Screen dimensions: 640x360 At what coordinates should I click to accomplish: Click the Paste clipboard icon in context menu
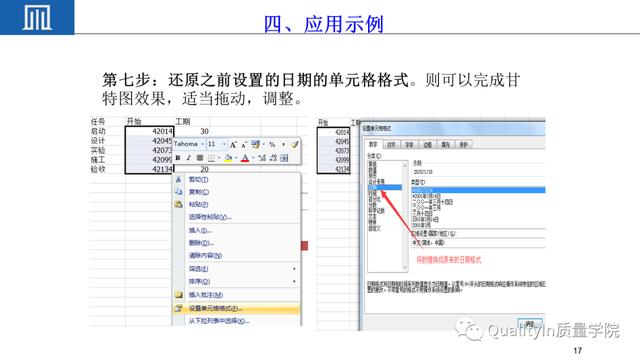click(x=178, y=204)
